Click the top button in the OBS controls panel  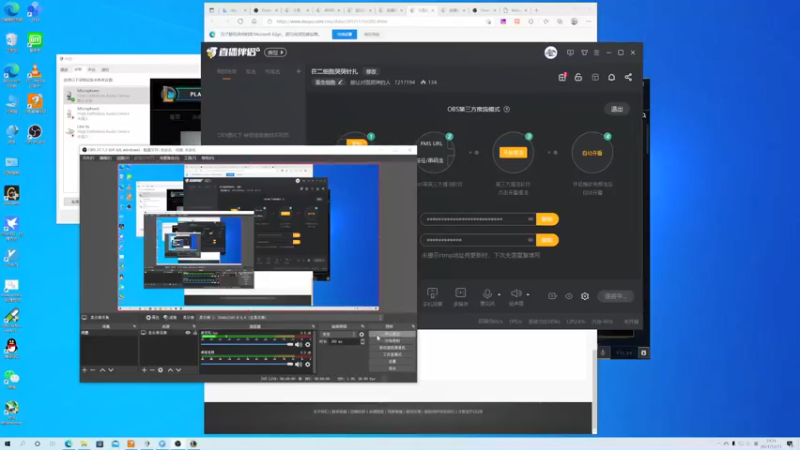pyautogui.click(x=392, y=334)
